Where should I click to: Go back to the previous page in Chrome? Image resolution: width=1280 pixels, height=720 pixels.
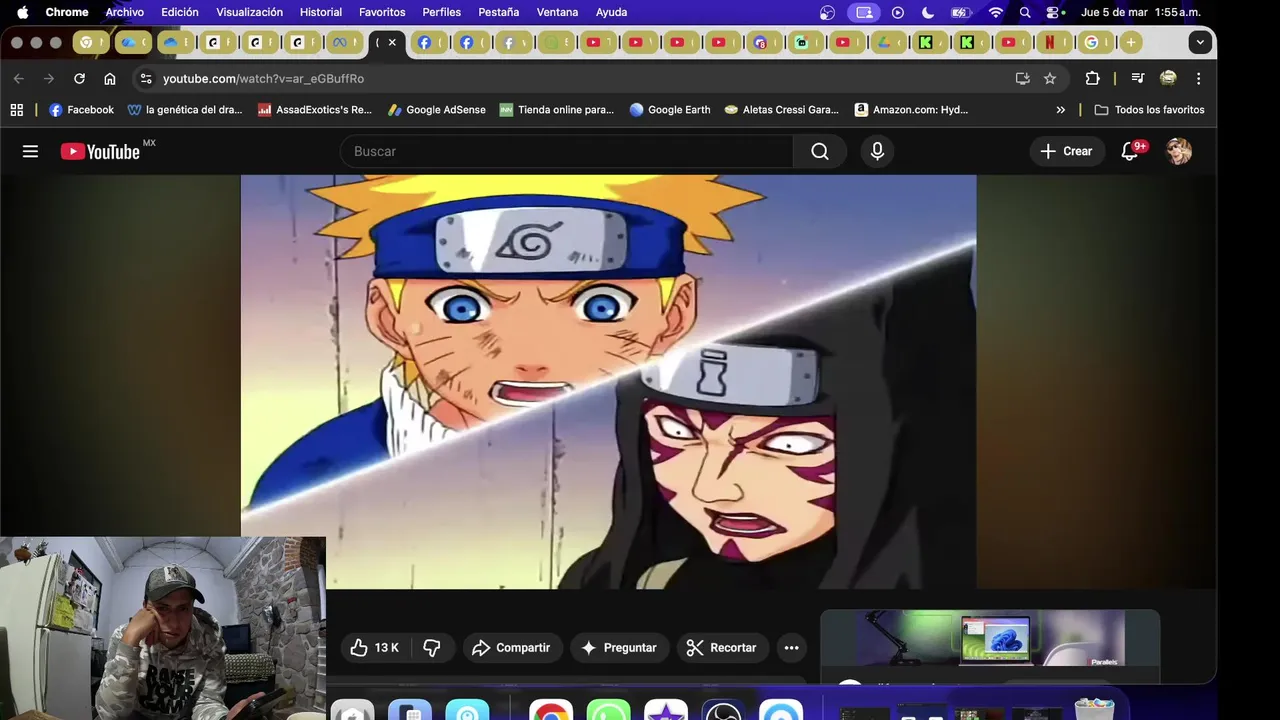point(18,78)
